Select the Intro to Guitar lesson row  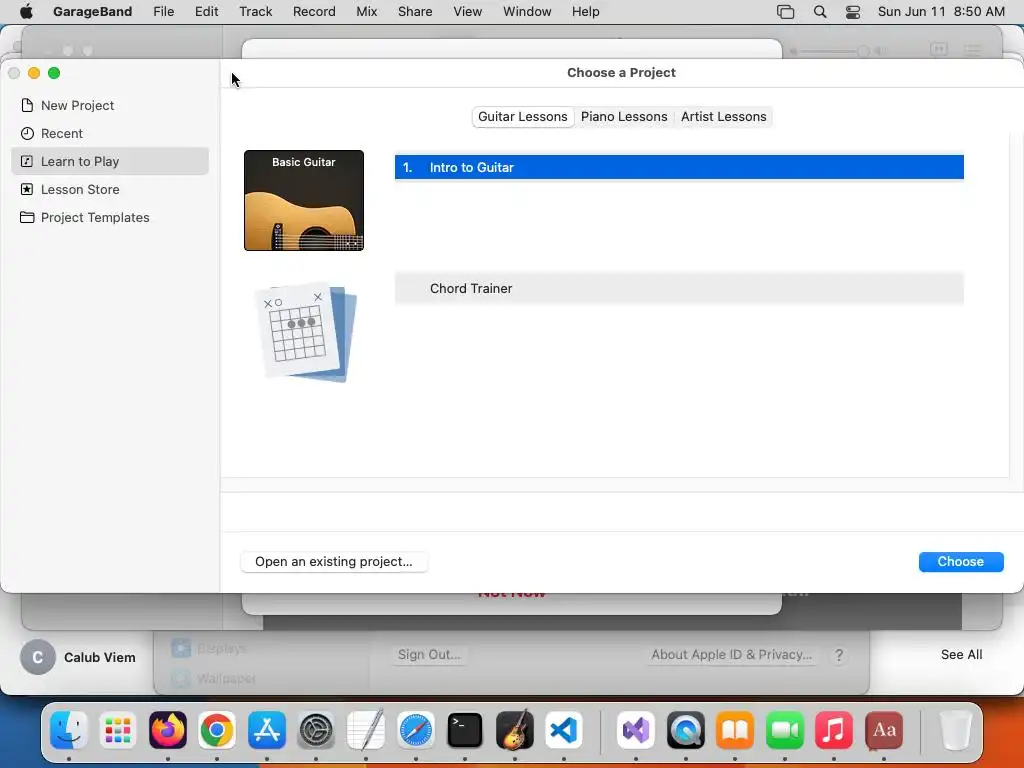679,167
